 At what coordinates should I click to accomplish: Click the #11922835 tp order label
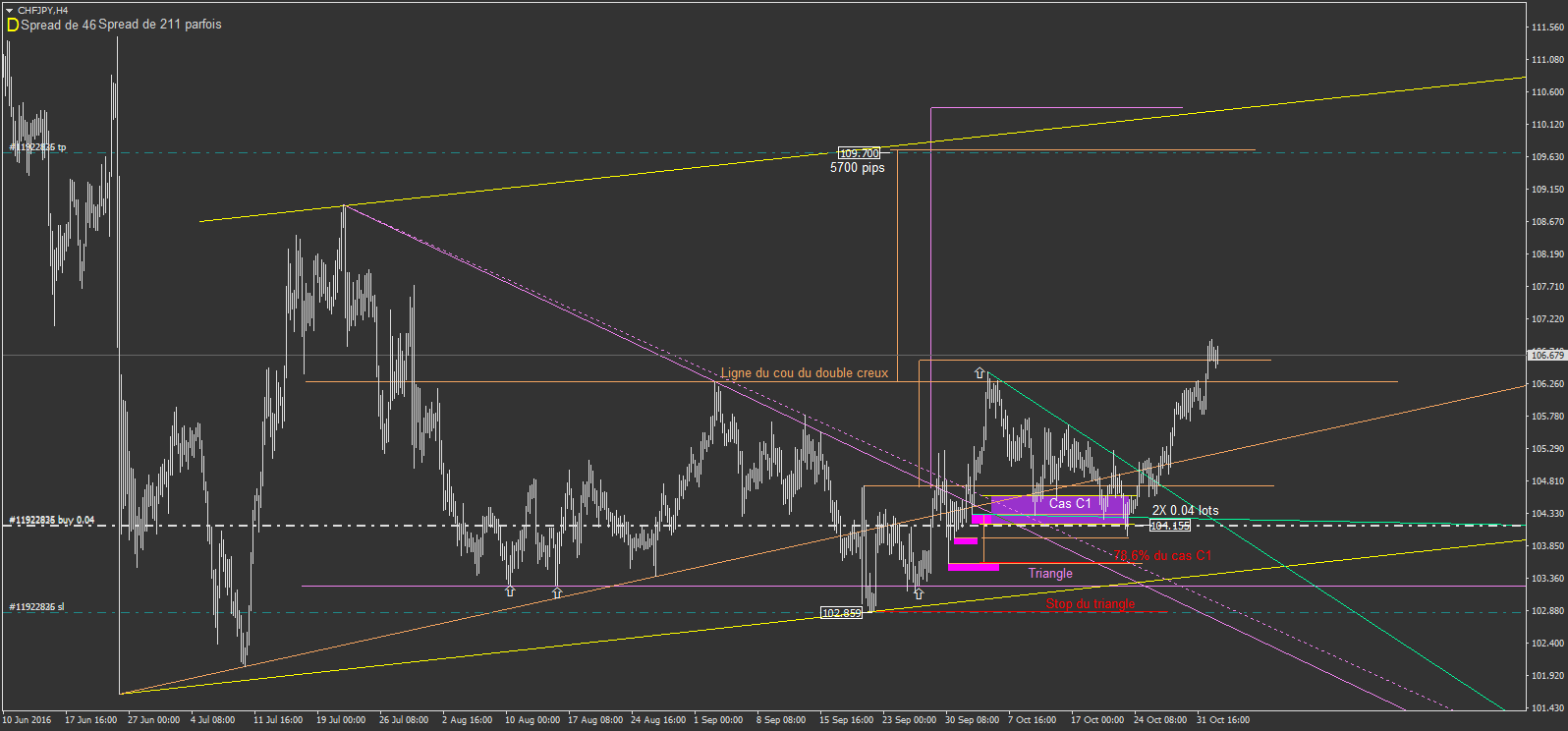37,147
